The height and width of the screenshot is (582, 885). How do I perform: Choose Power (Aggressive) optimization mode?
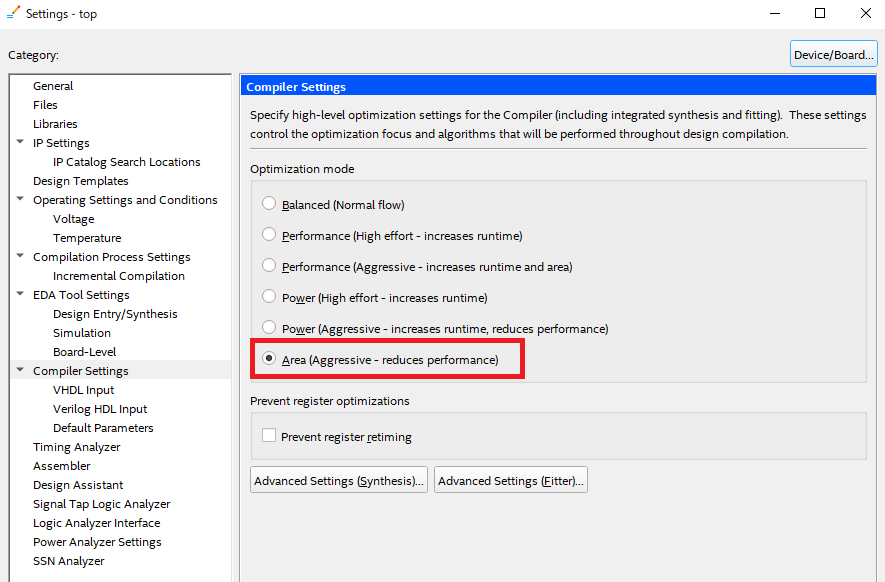(x=268, y=328)
